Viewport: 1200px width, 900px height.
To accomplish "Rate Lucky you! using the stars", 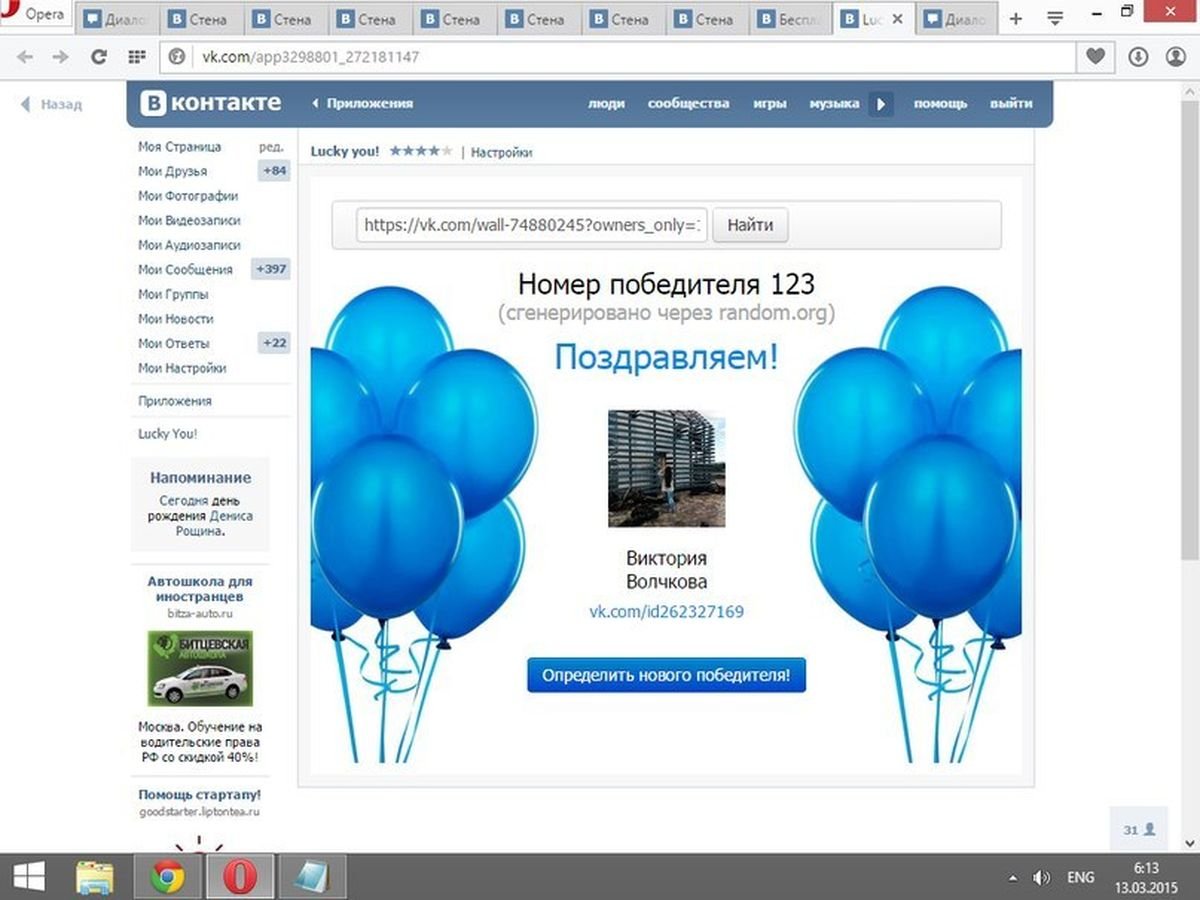I will coord(421,150).
